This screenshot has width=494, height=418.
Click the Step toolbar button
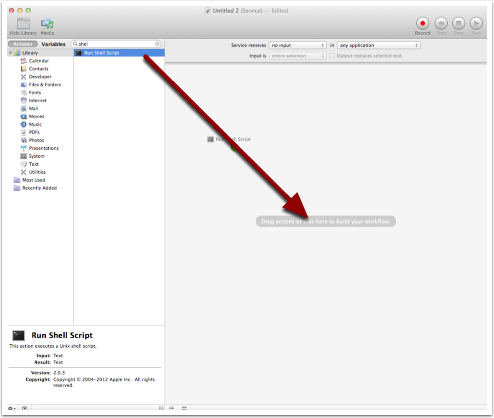[441, 23]
